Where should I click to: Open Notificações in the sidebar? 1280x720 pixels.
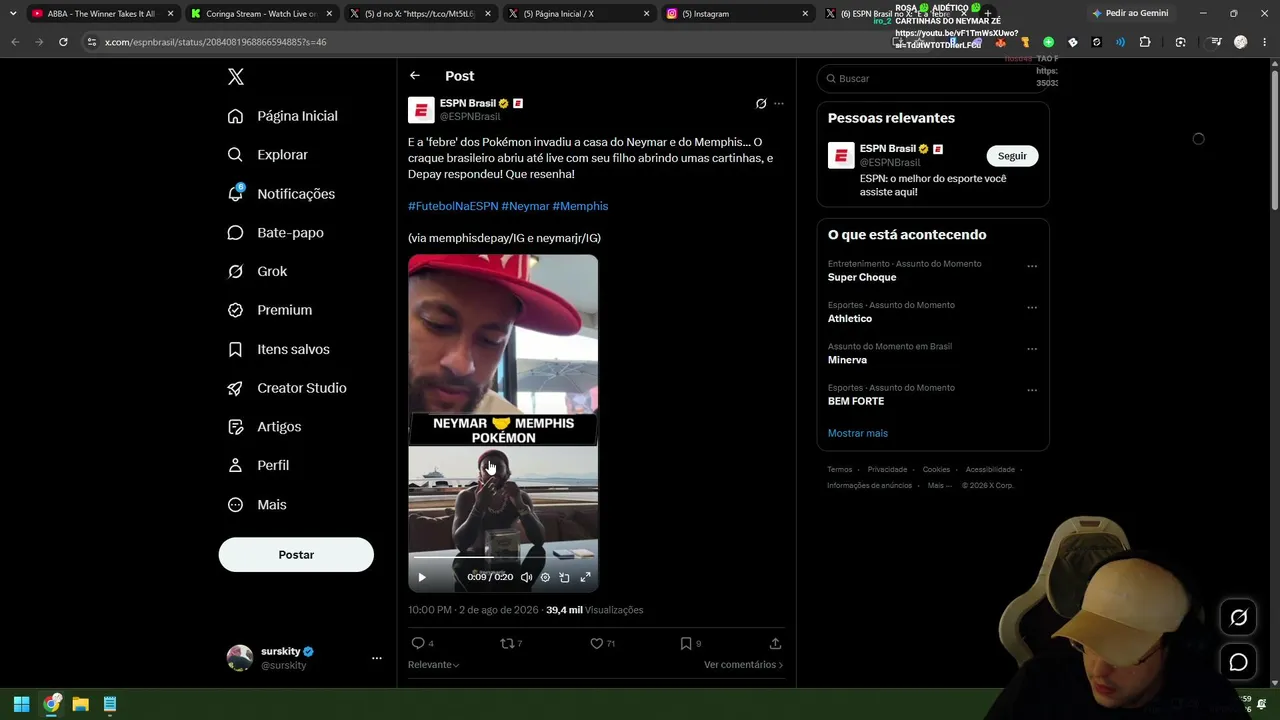[x=281, y=194]
